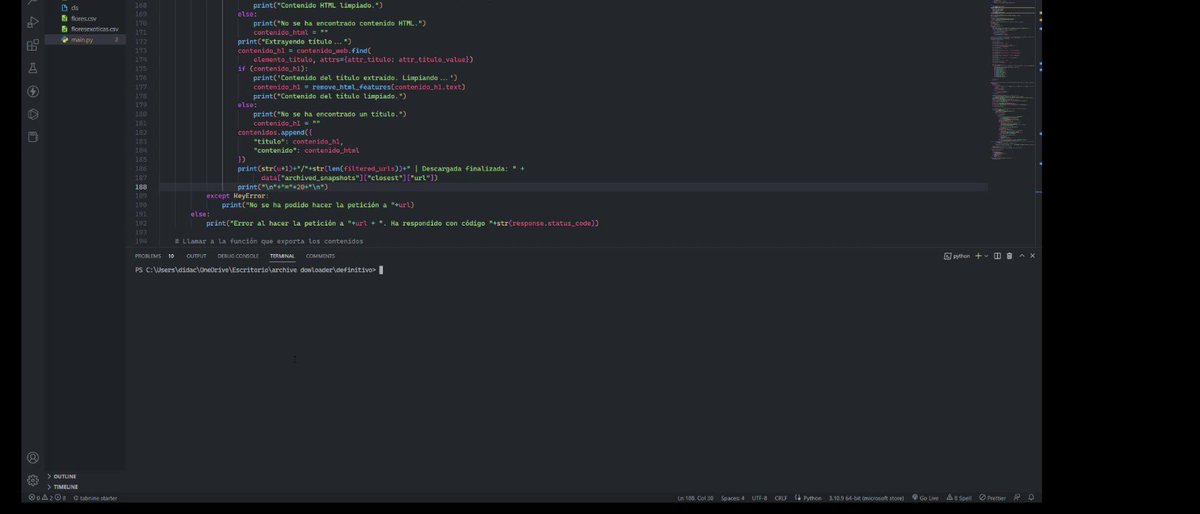The height and width of the screenshot is (514, 1200).
Task: Click the 'contenidos.append({' line
Action: click(275, 132)
